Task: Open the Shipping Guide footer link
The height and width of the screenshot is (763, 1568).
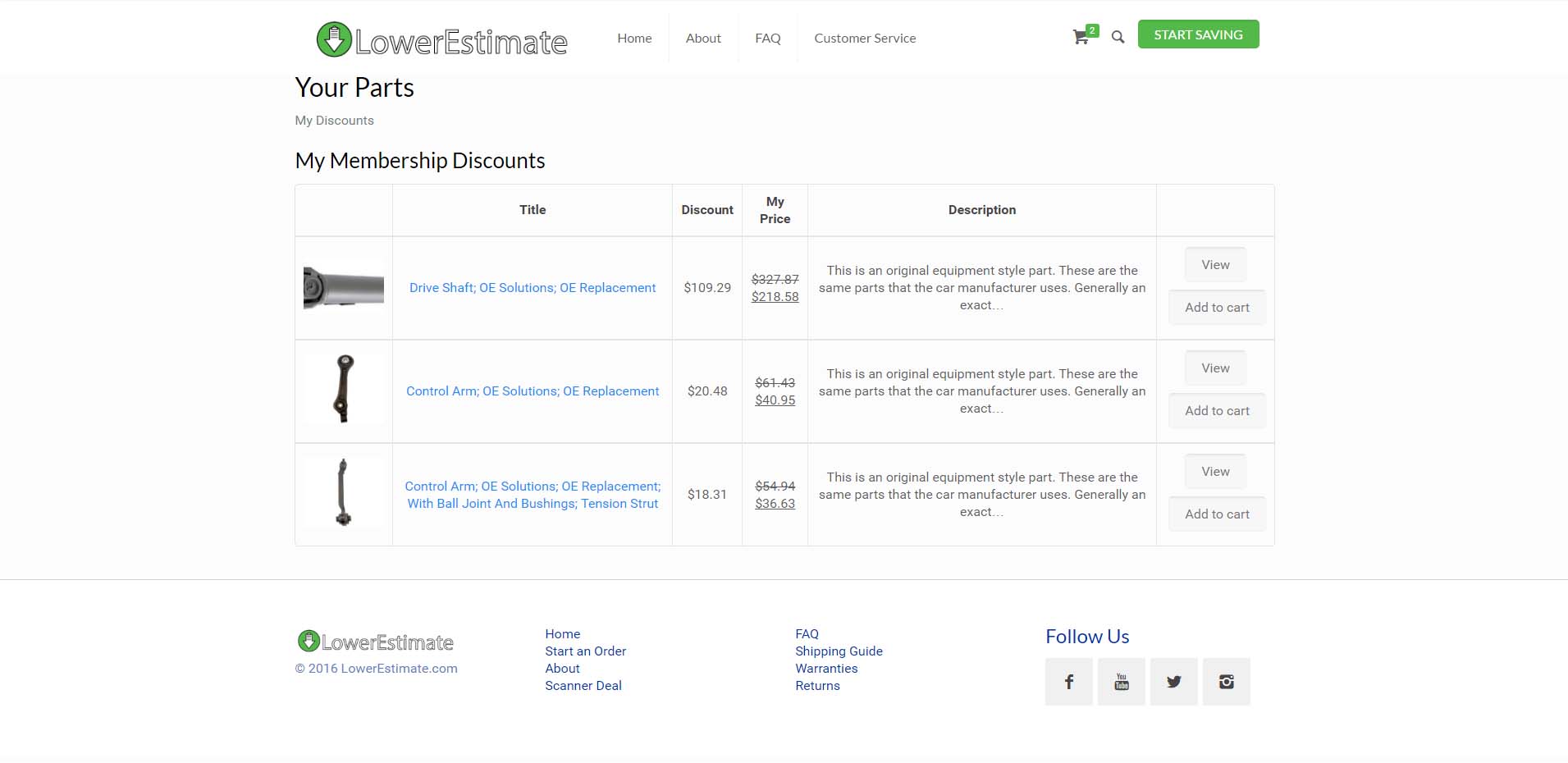Action: click(x=839, y=651)
